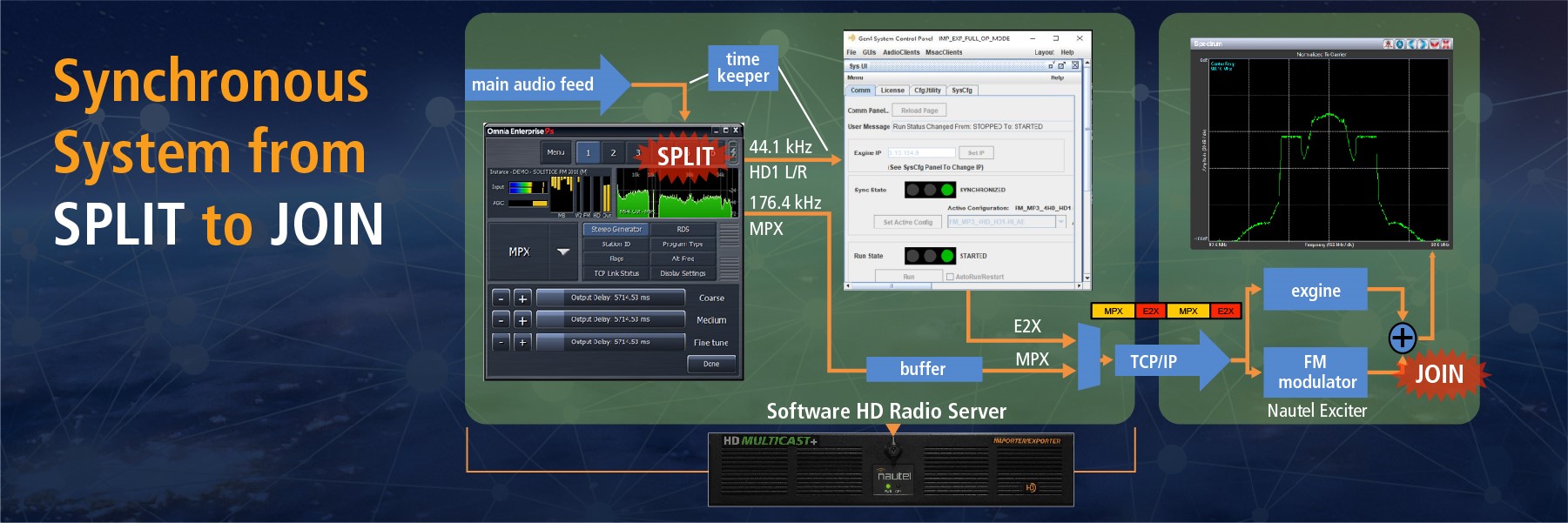Screen dimensions: 1568x523
Task: Close the Sys UI internal frame
Action: (x=1075, y=65)
